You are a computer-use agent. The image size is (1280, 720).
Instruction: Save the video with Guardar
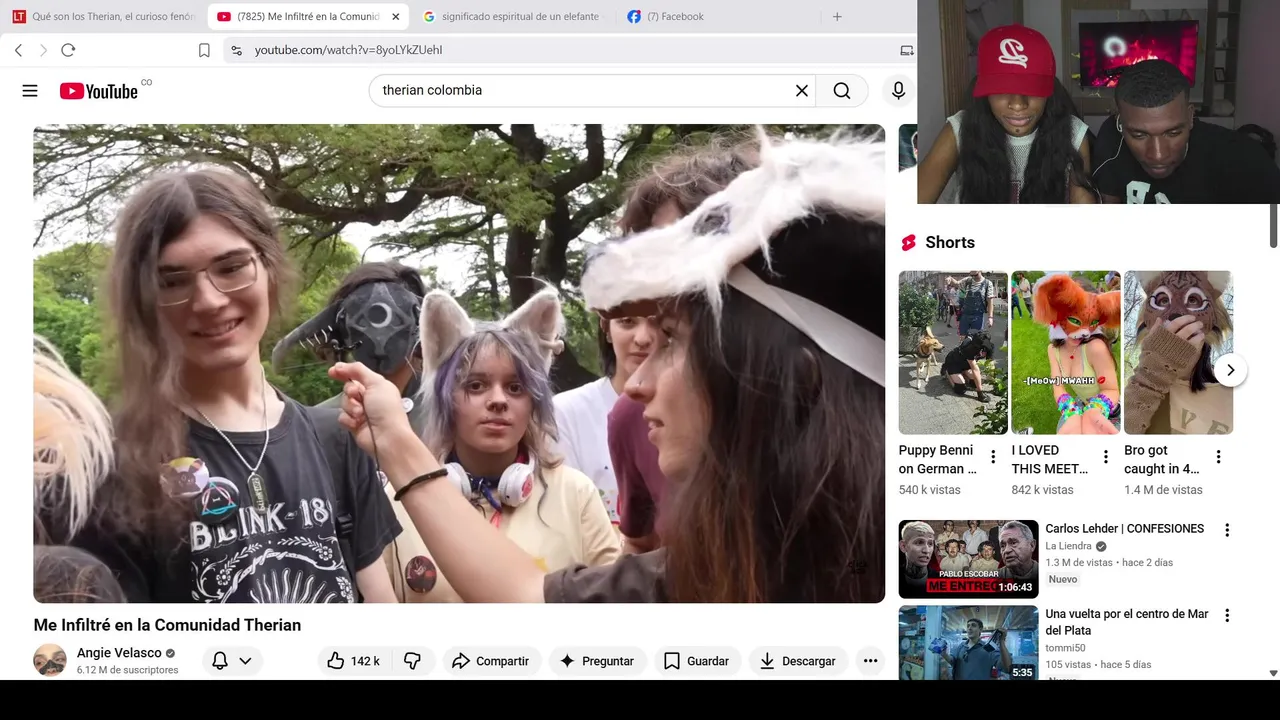point(697,661)
